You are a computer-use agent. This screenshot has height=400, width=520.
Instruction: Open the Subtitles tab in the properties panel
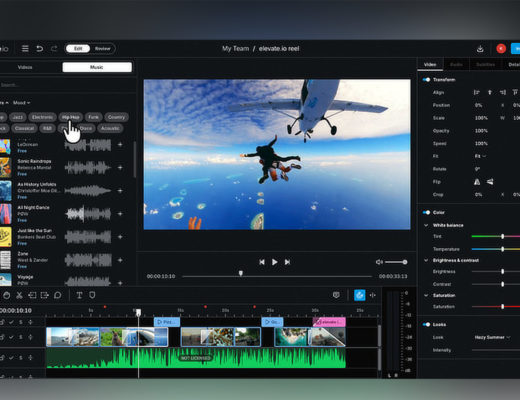coord(485,64)
